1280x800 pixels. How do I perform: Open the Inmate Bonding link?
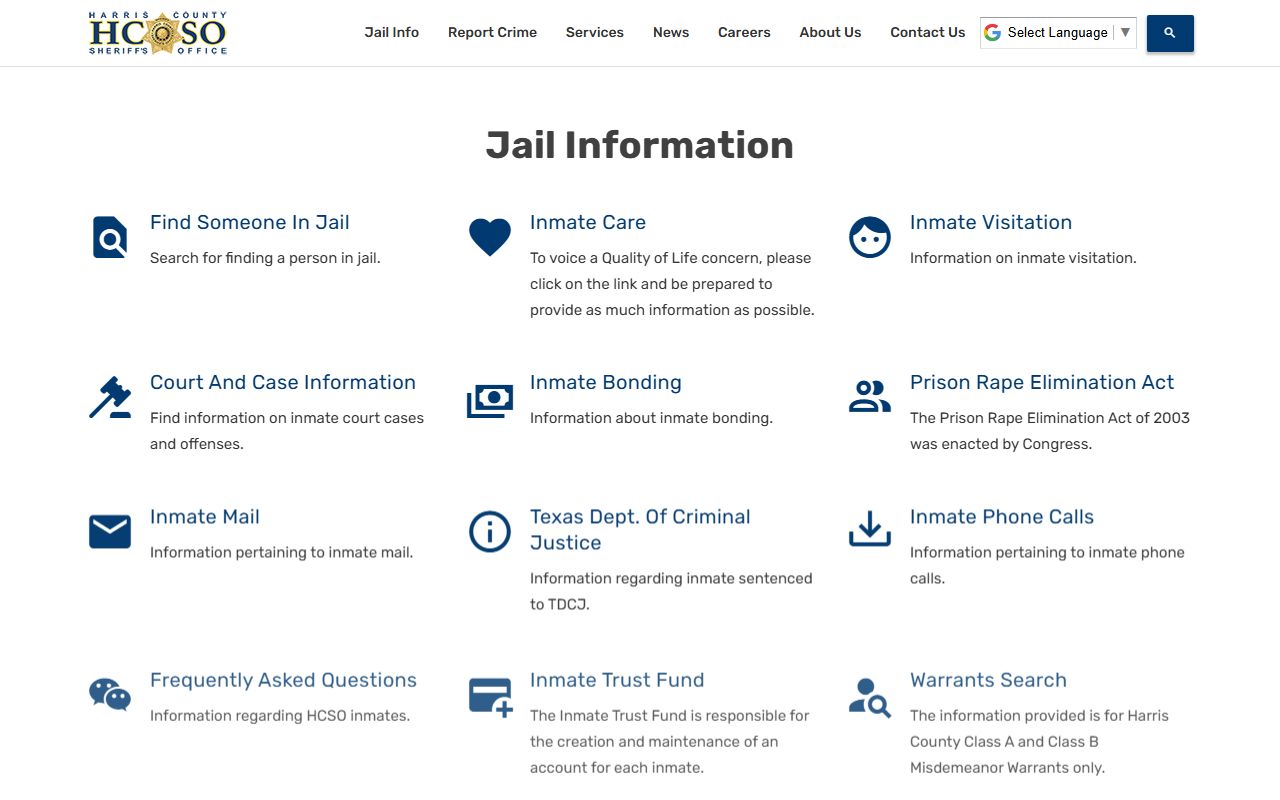pyautogui.click(x=606, y=382)
